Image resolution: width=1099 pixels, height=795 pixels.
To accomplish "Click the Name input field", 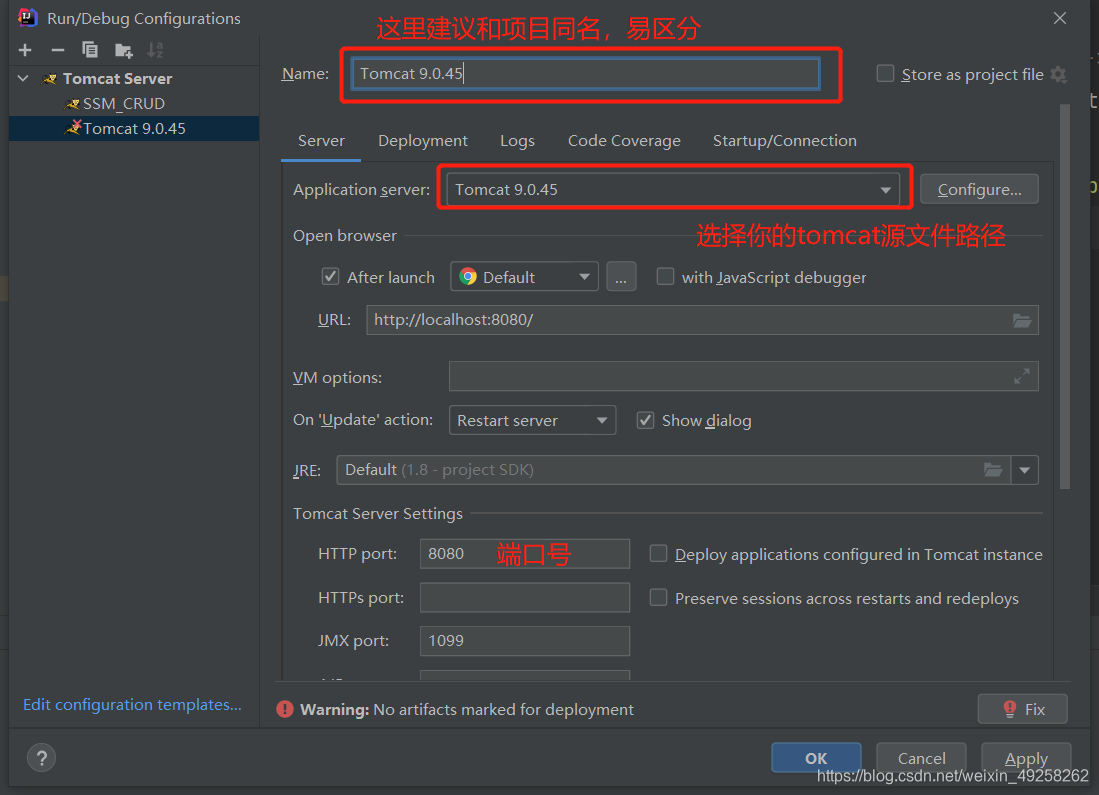I will (x=585, y=74).
